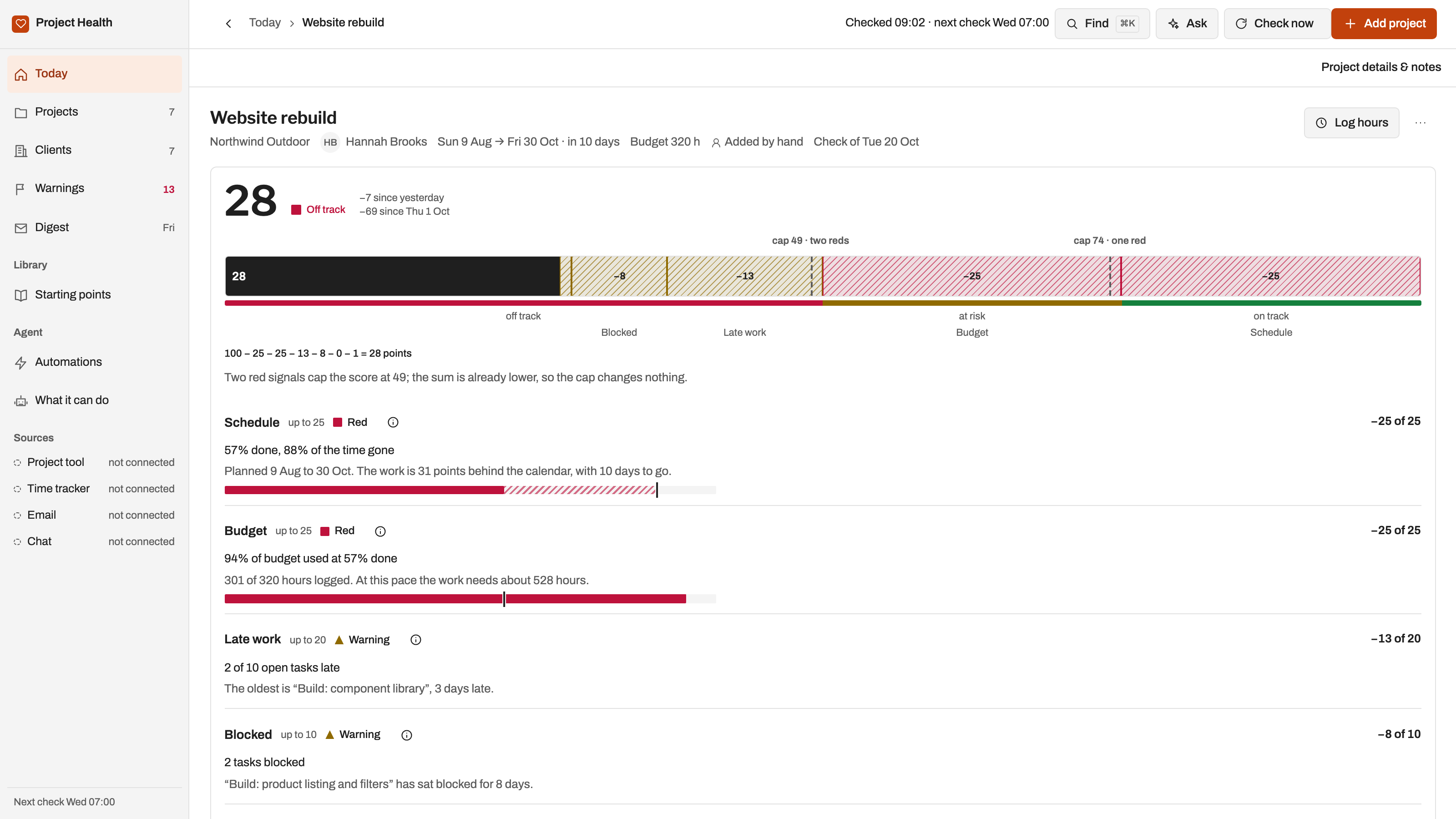1456x819 pixels.
Task: Click the Budget hours progress bar
Action: (470, 599)
